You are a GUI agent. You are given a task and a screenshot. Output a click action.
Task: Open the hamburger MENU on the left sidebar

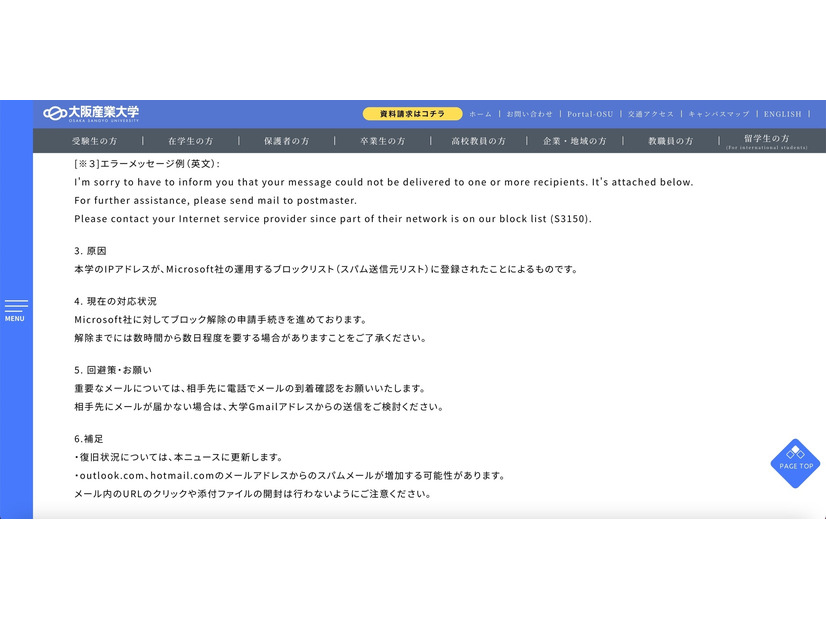click(x=14, y=310)
